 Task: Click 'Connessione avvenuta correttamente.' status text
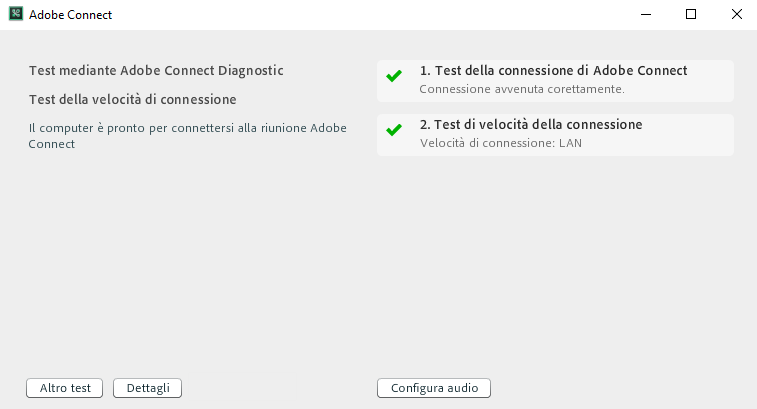(x=522, y=89)
